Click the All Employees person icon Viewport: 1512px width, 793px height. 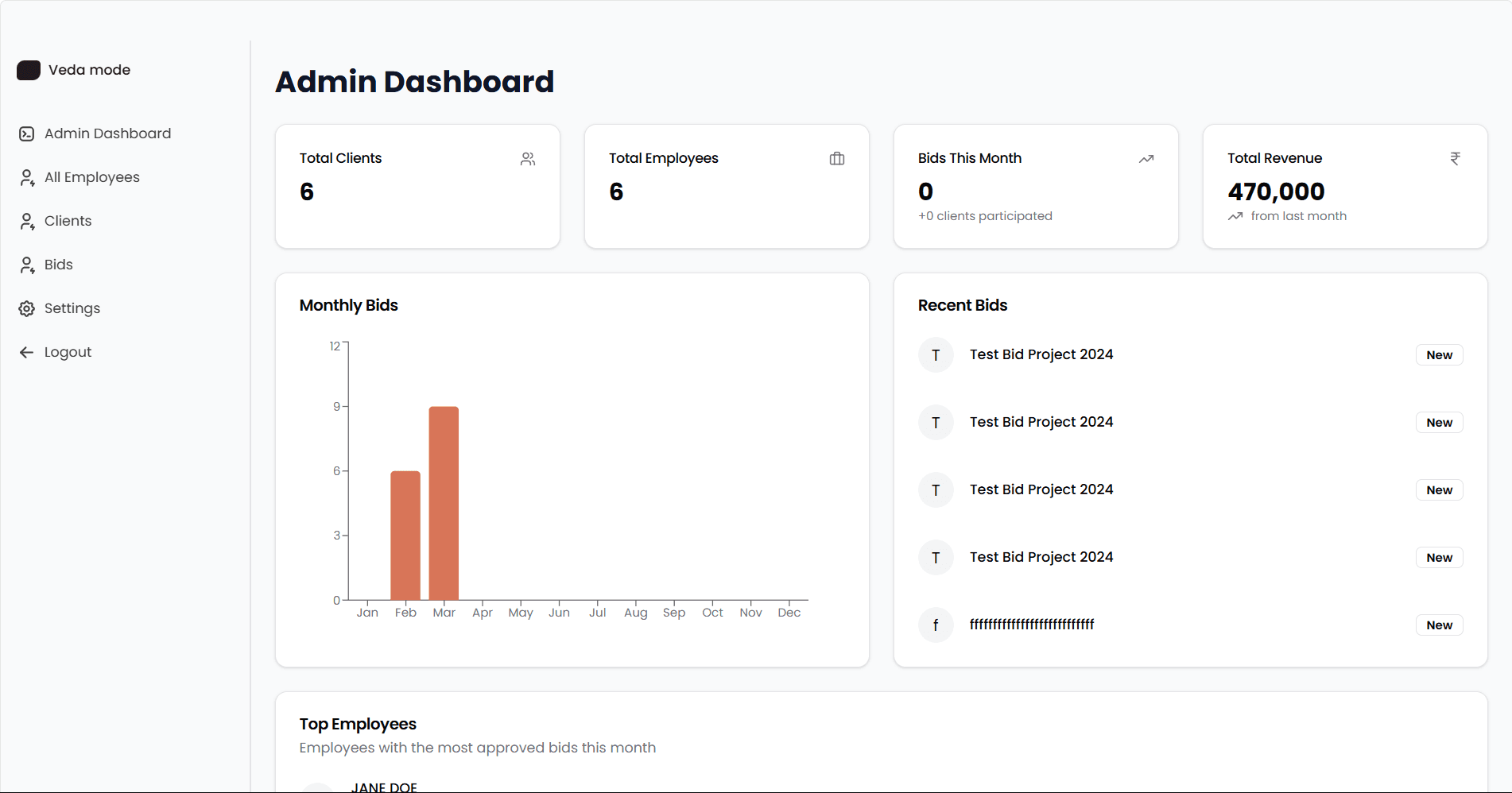tap(27, 177)
